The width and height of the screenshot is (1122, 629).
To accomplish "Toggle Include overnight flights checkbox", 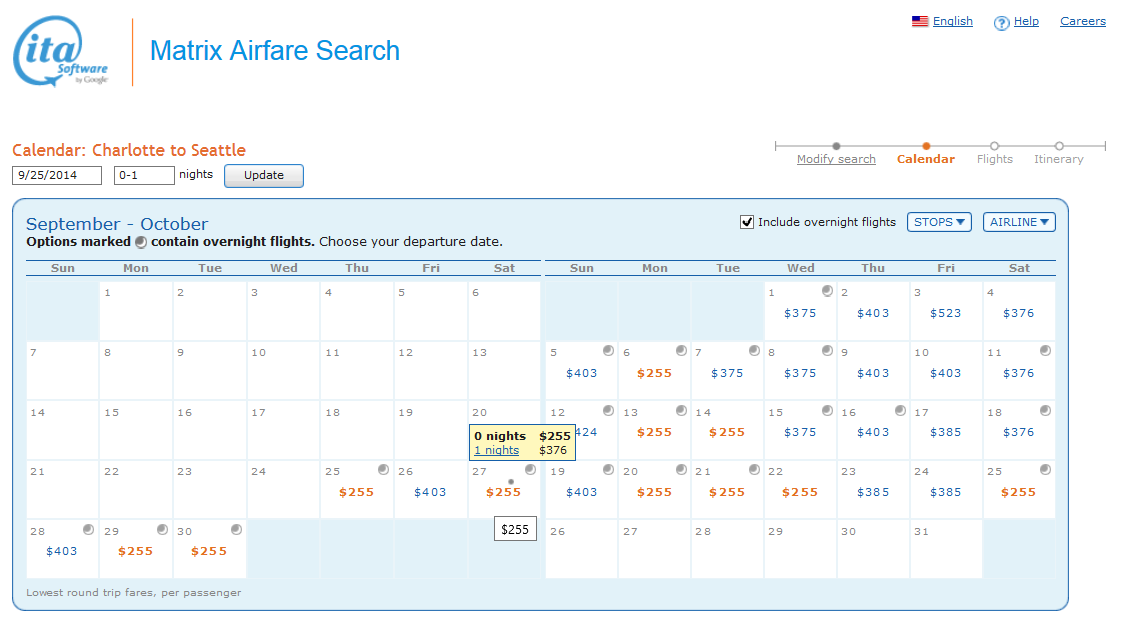I will pos(746,222).
